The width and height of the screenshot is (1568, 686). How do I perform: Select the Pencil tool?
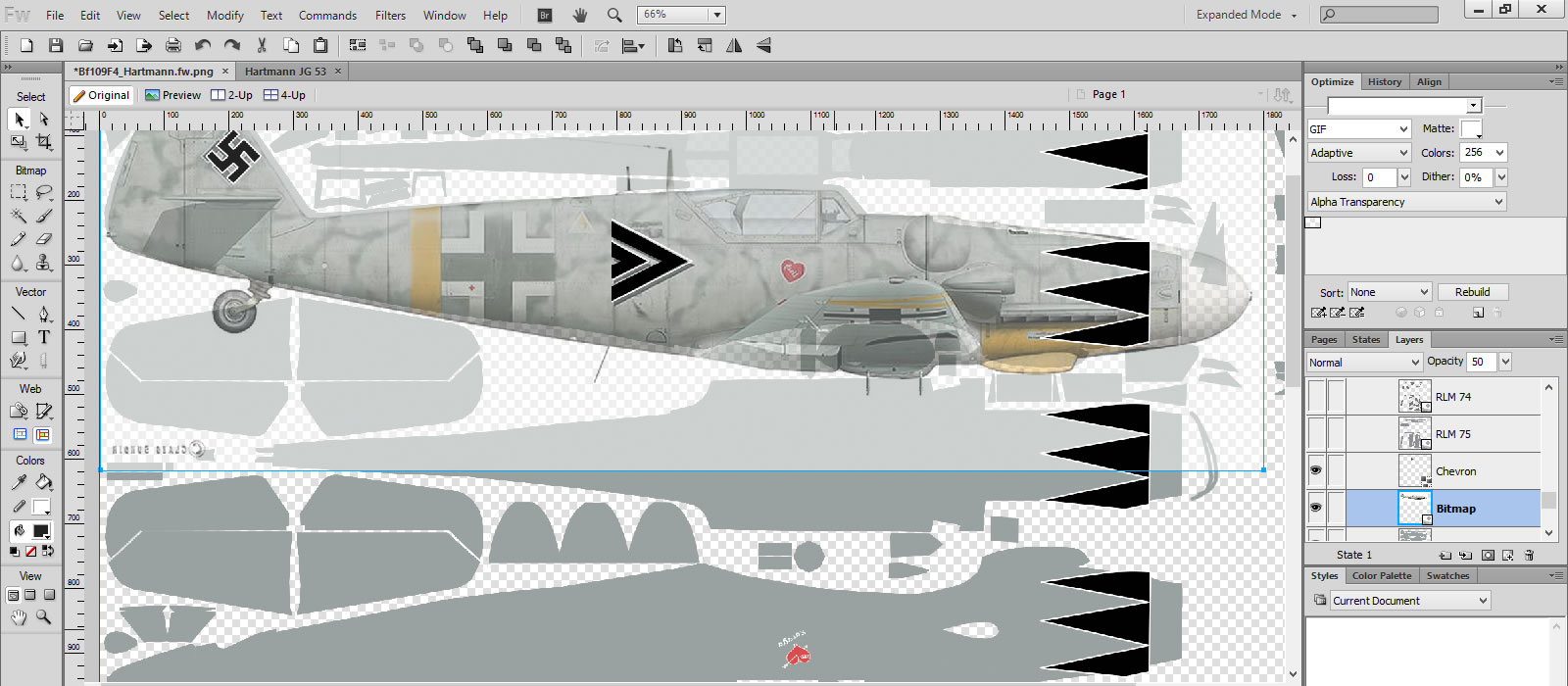(x=19, y=239)
